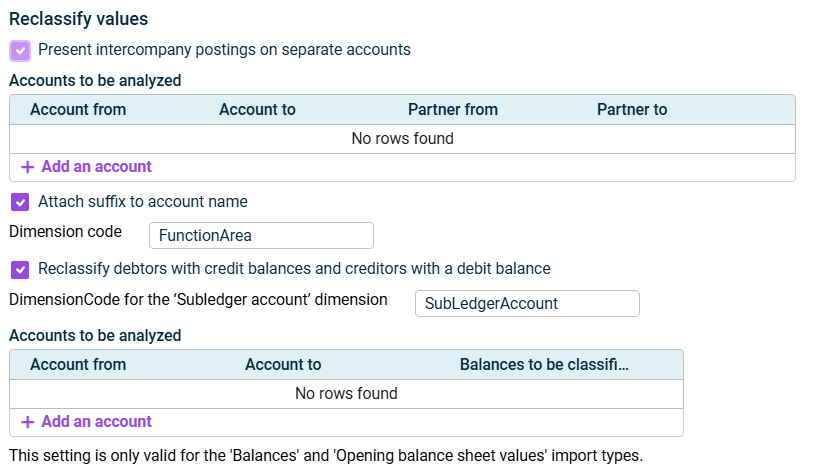Click the Balances to be classified column header
Screen dimensions: 818x469
(x=544, y=365)
